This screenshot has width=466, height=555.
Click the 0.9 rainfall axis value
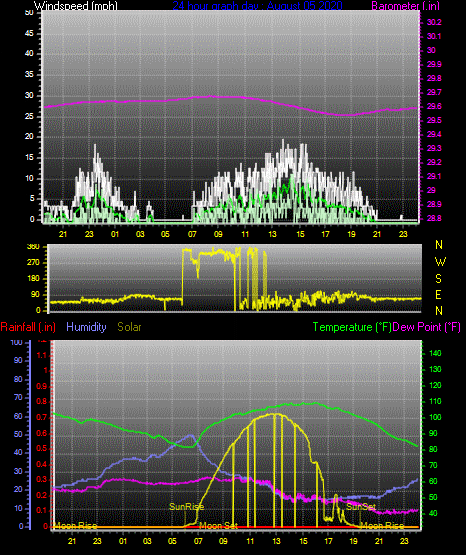point(42,386)
